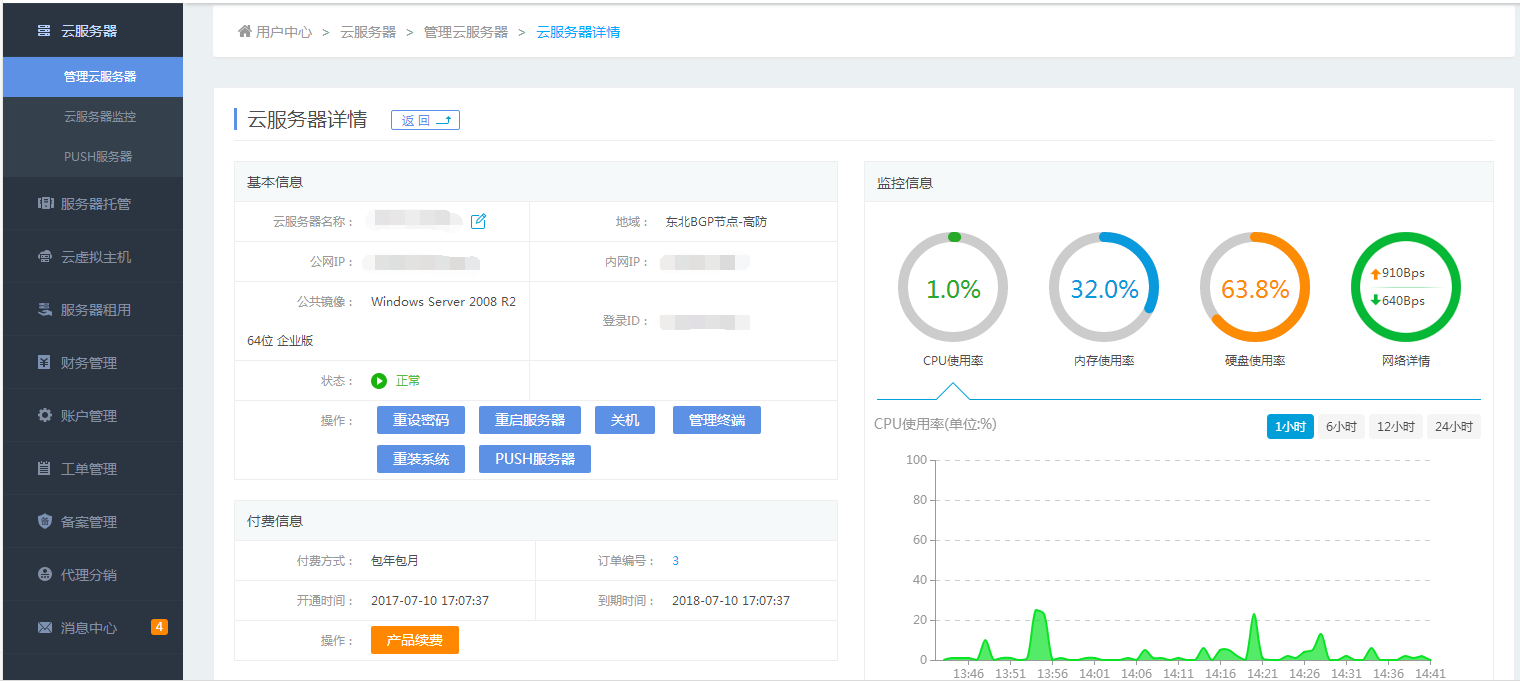Screen dimensions: 1520x681
Task: Click the 备案管理 shield icon
Action: (45, 521)
